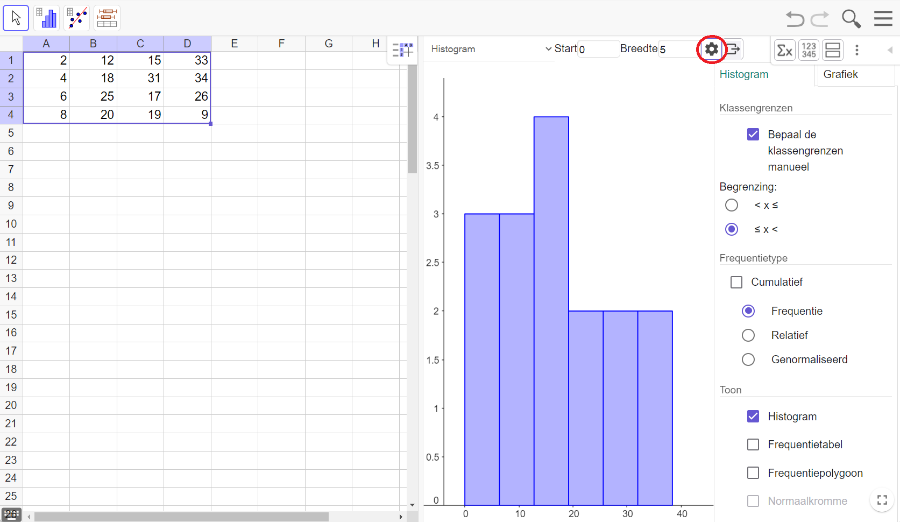
Task: Click the export graph icon
Action: [x=735, y=49]
